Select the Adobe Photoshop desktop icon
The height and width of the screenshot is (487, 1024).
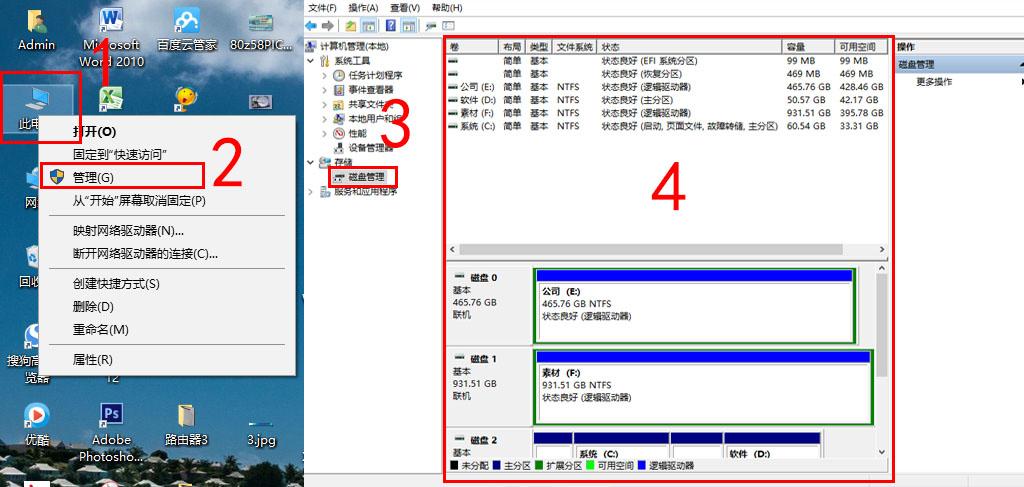[111, 432]
